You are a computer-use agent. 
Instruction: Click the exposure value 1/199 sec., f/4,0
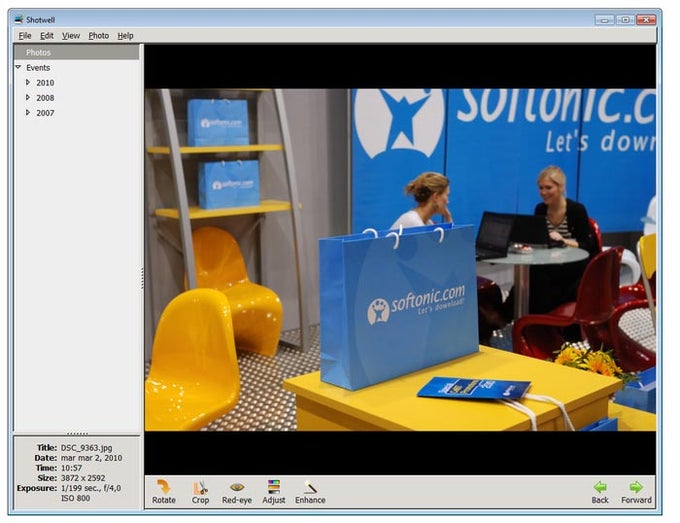(91, 488)
